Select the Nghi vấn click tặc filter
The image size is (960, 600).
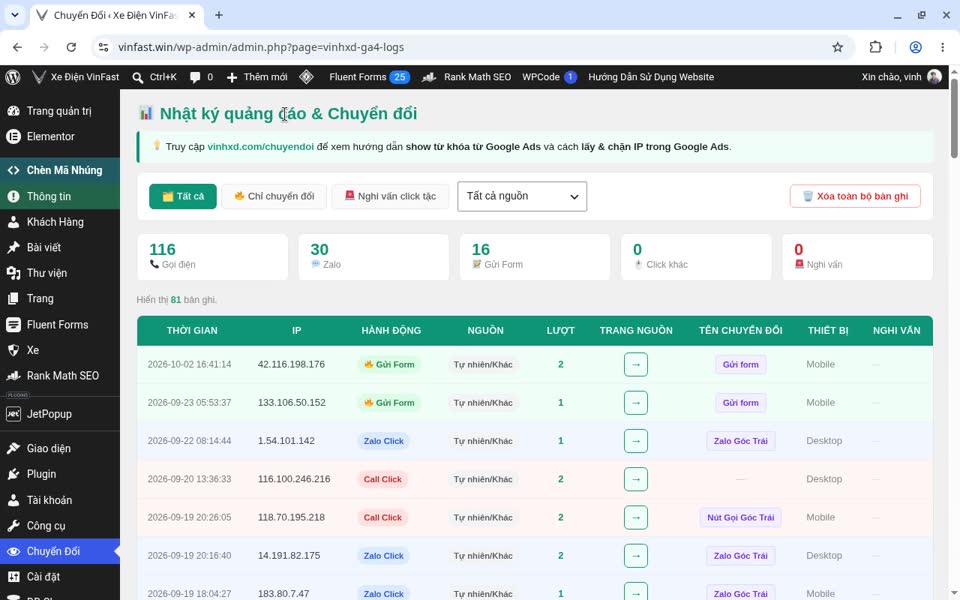390,197
